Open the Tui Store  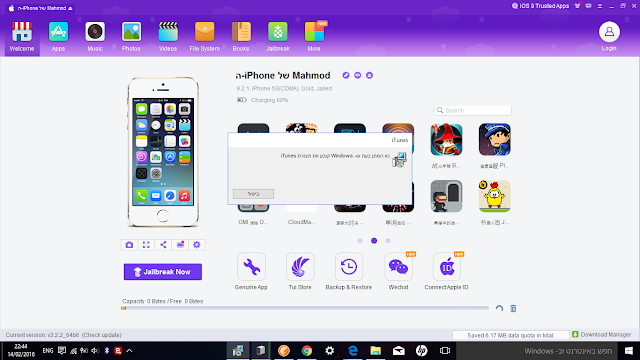pyautogui.click(x=300, y=271)
